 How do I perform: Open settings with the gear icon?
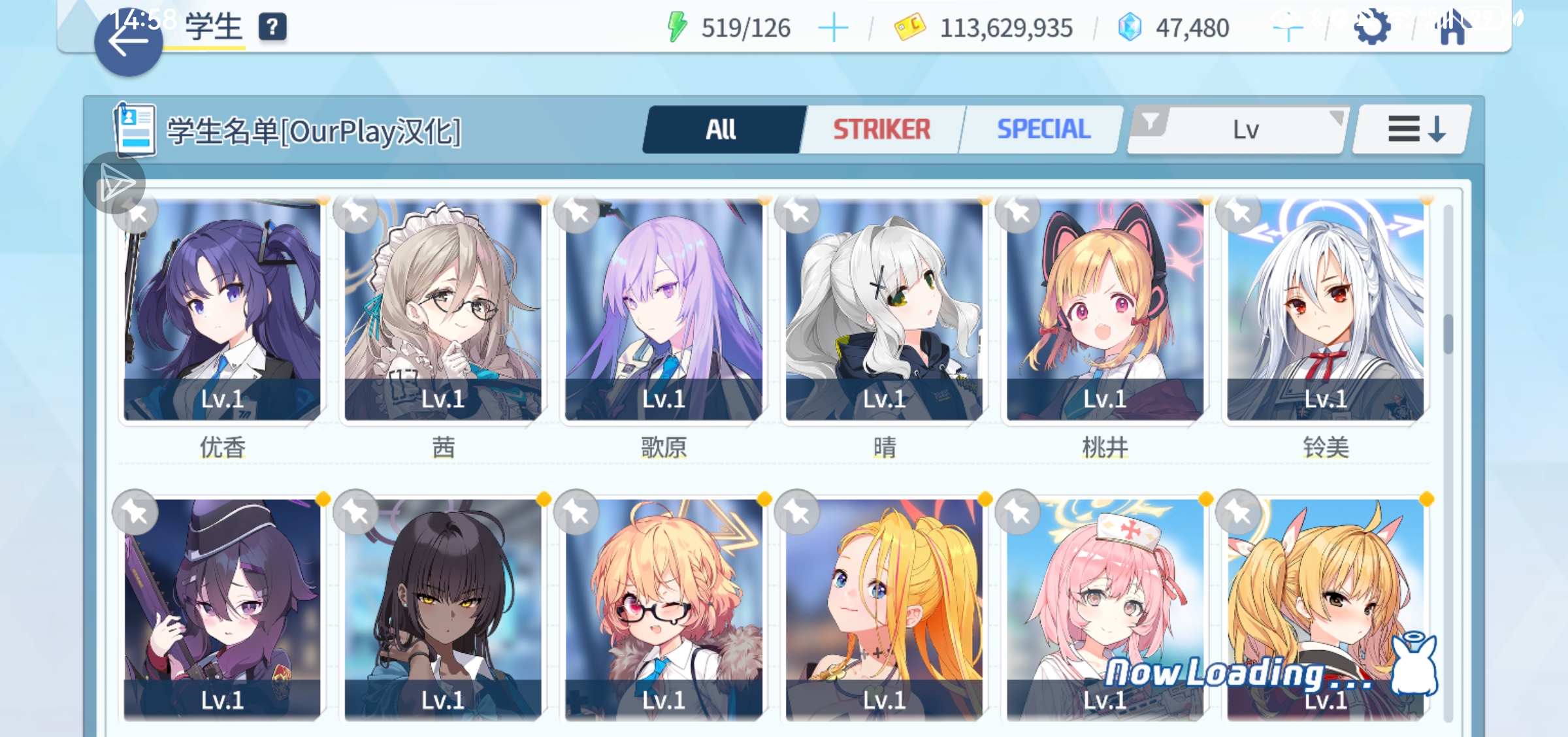pos(1371,27)
